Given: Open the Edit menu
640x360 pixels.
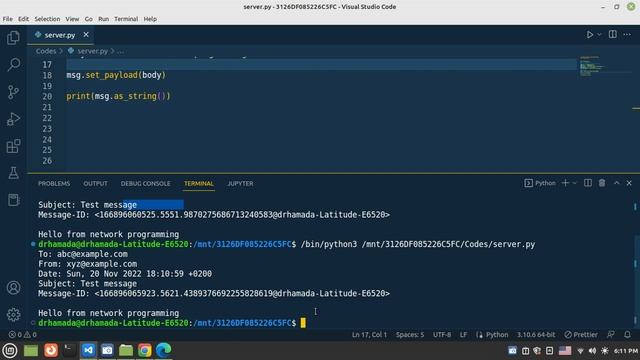Looking at the screenshot, I should pyautogui.click(x=23, y=19).
